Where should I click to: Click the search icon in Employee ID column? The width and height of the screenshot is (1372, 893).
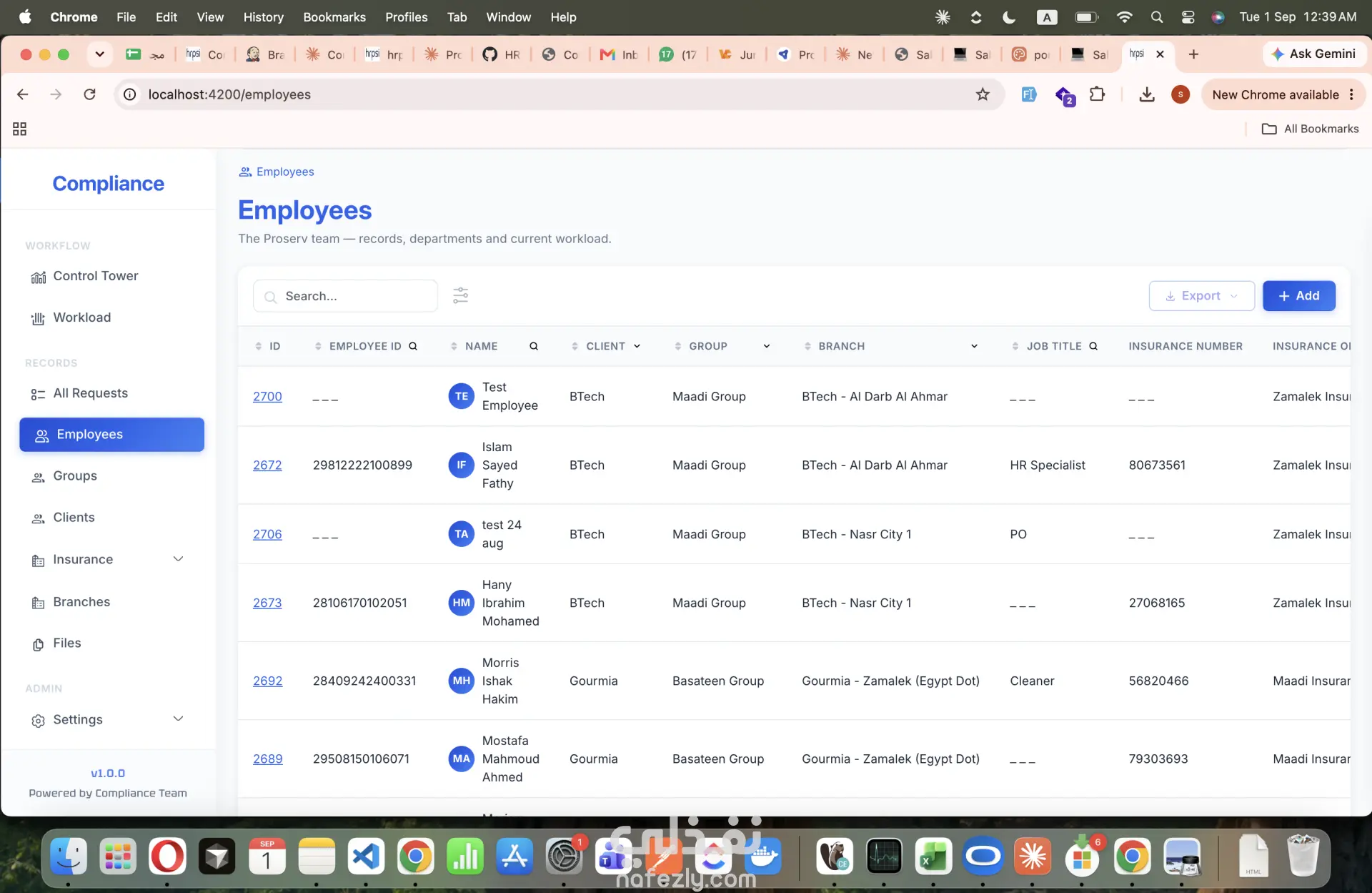pos(412,346)
